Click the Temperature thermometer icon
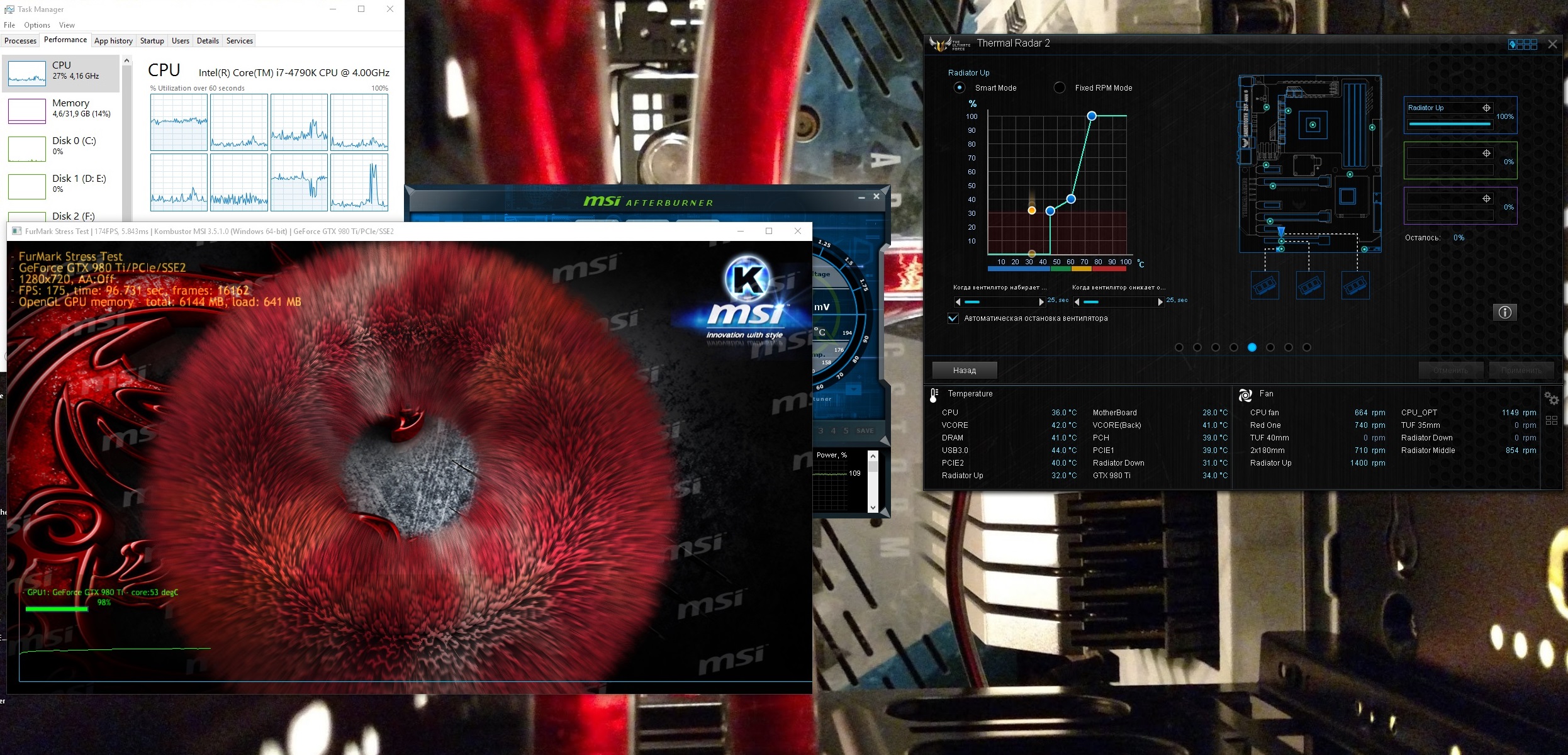The image size is (1568, 755). tap(934, 394)
